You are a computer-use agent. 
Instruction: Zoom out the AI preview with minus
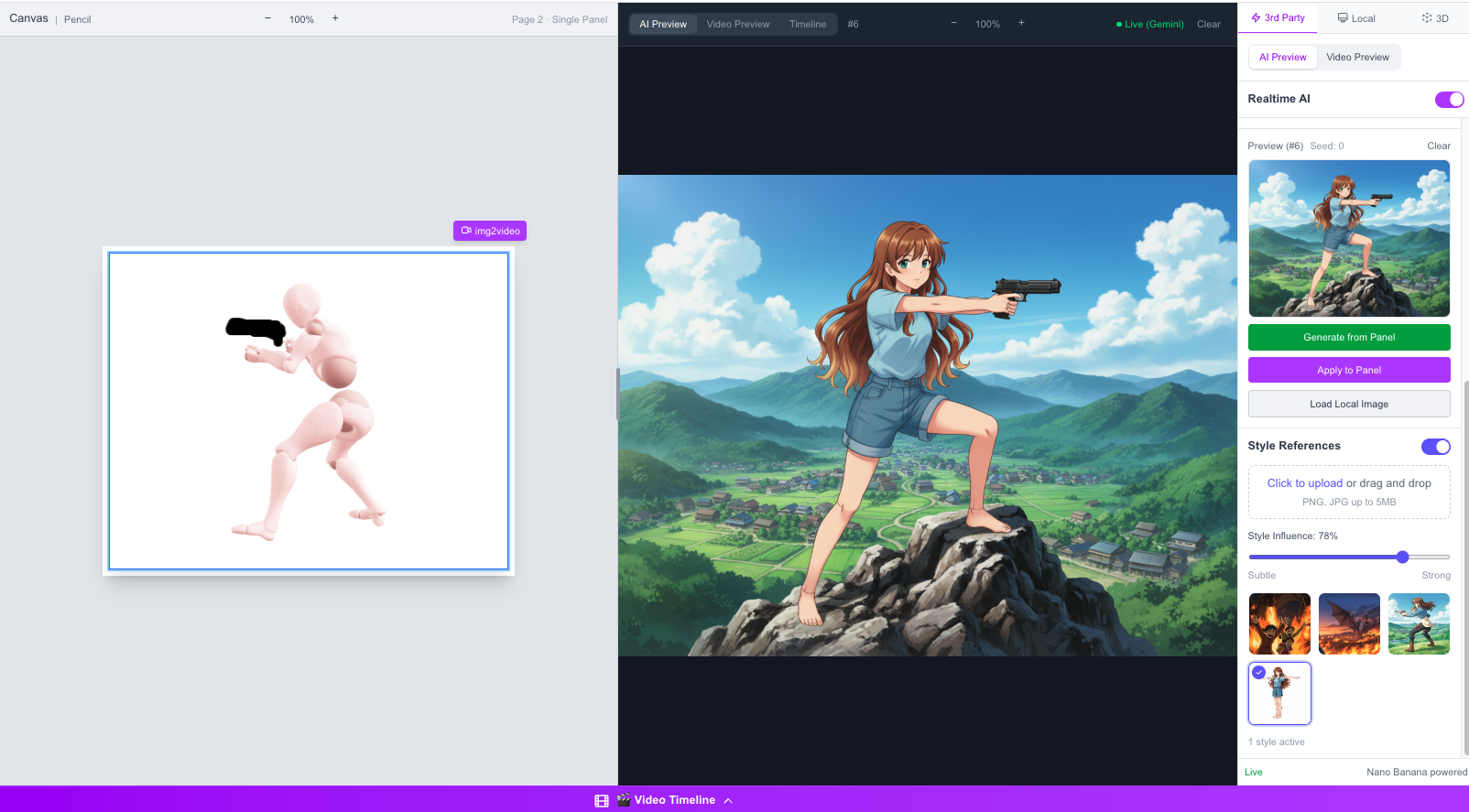coord(953,23)
